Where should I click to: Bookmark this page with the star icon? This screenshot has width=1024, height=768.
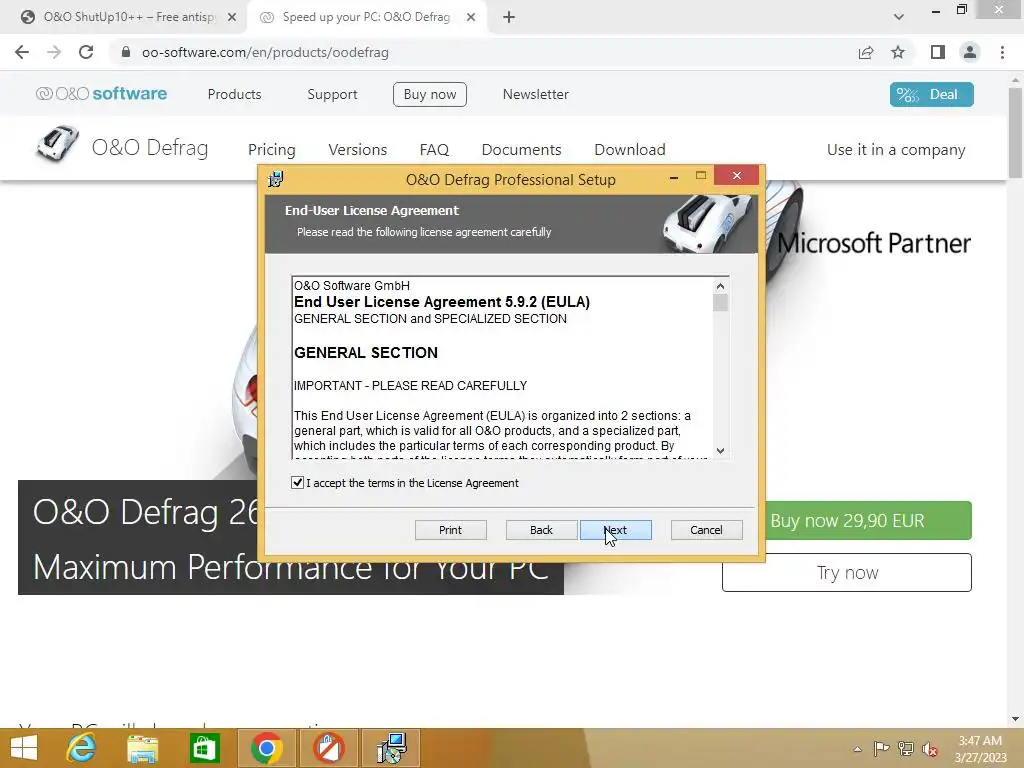point(898,52)
